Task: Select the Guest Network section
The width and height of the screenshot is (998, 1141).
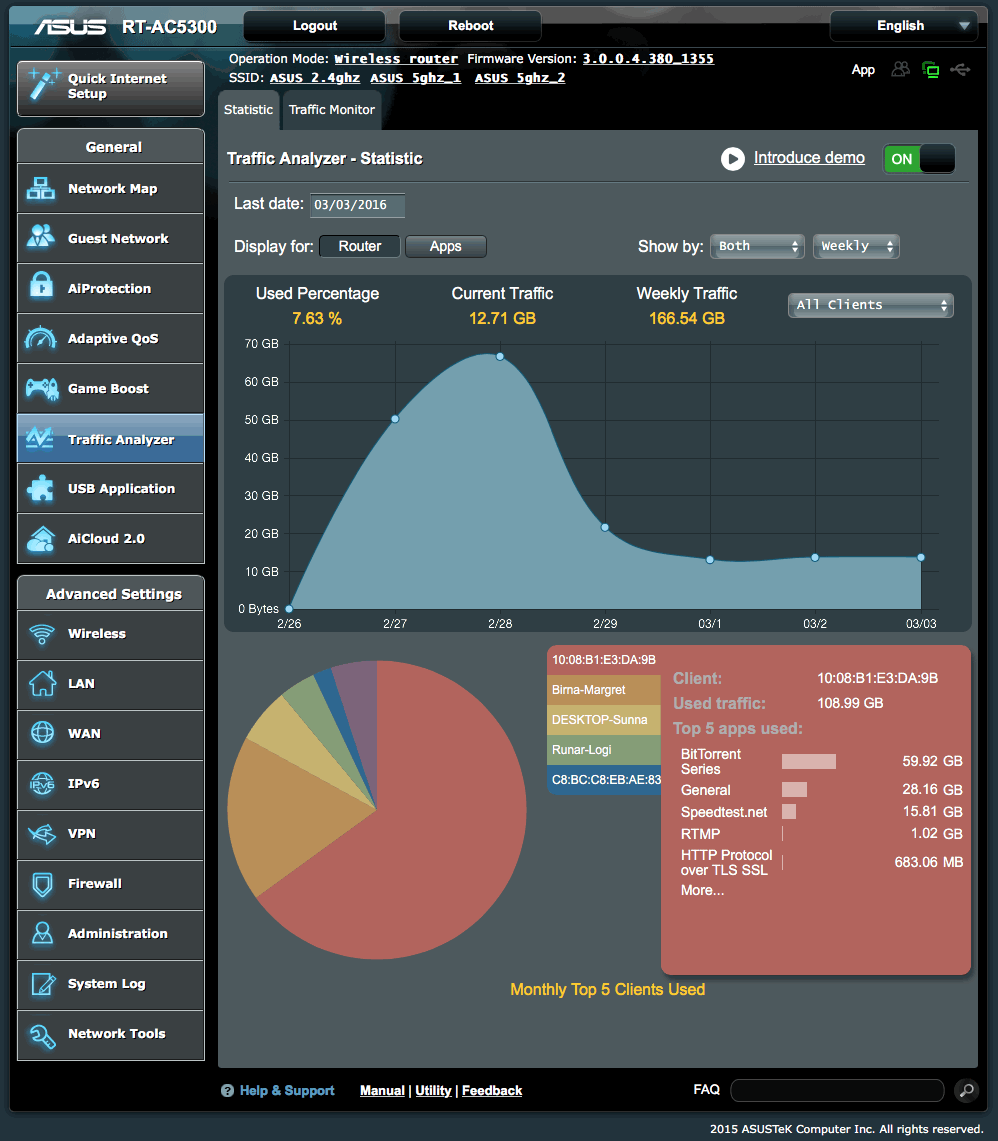Action: coord(110,238)
